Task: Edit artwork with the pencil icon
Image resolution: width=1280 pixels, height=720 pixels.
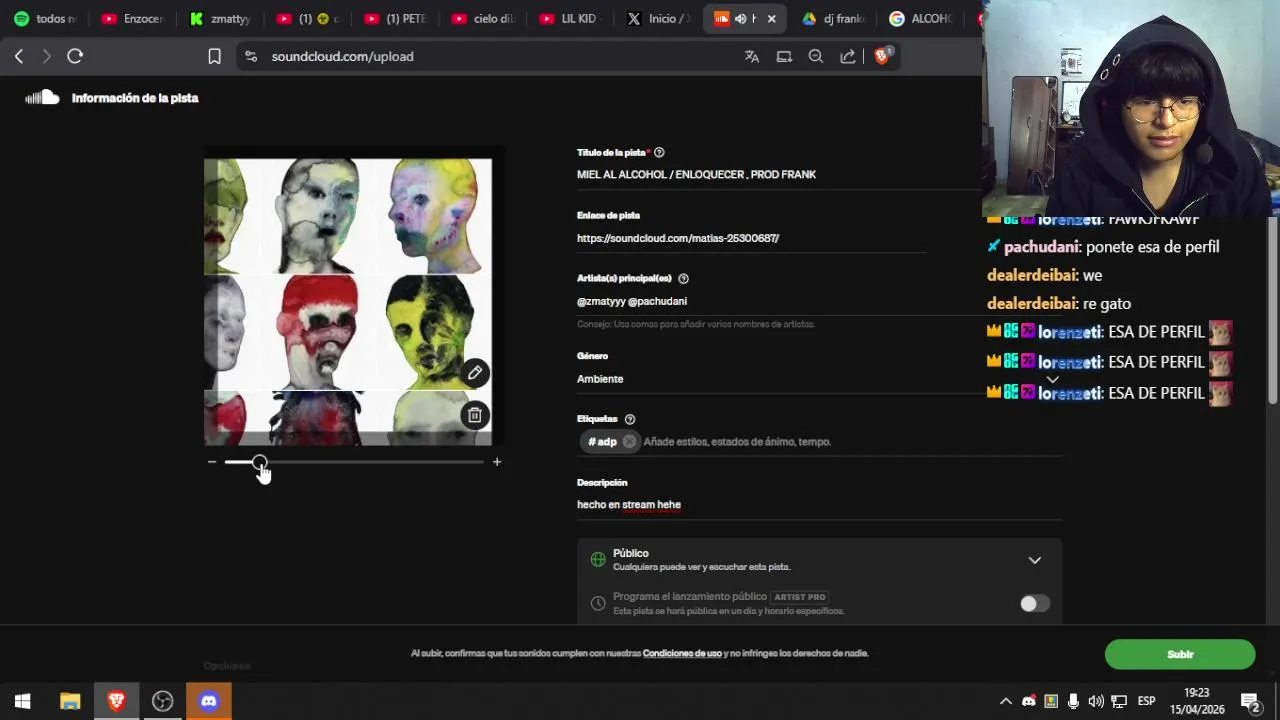Action: pyautogui.click(x=475, y=373)
